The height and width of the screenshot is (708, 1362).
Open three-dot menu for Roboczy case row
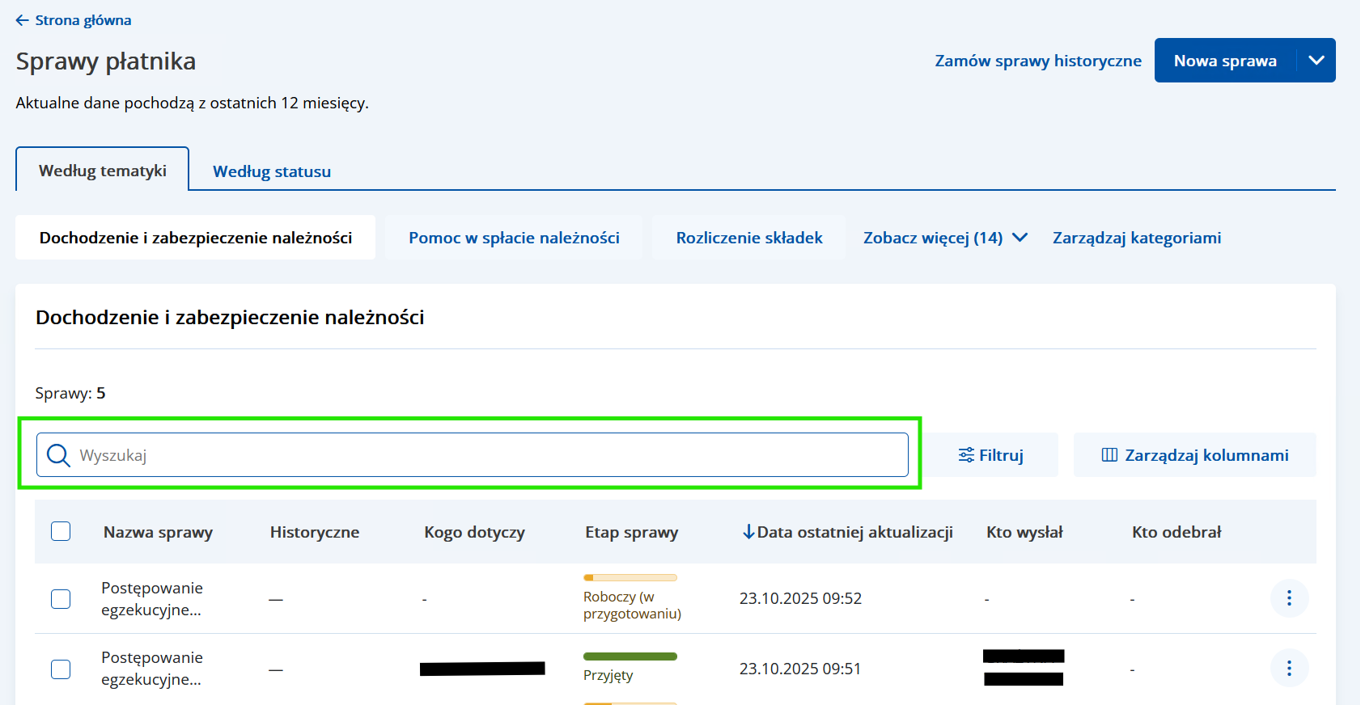point(1288,598)
